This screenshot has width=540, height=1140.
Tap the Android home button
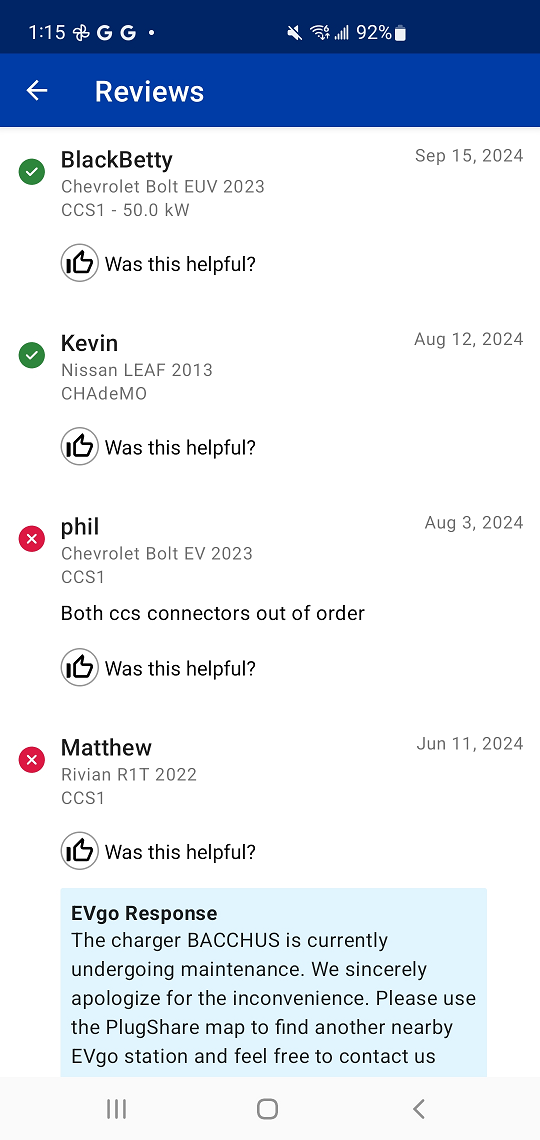tap(267, 1109)
